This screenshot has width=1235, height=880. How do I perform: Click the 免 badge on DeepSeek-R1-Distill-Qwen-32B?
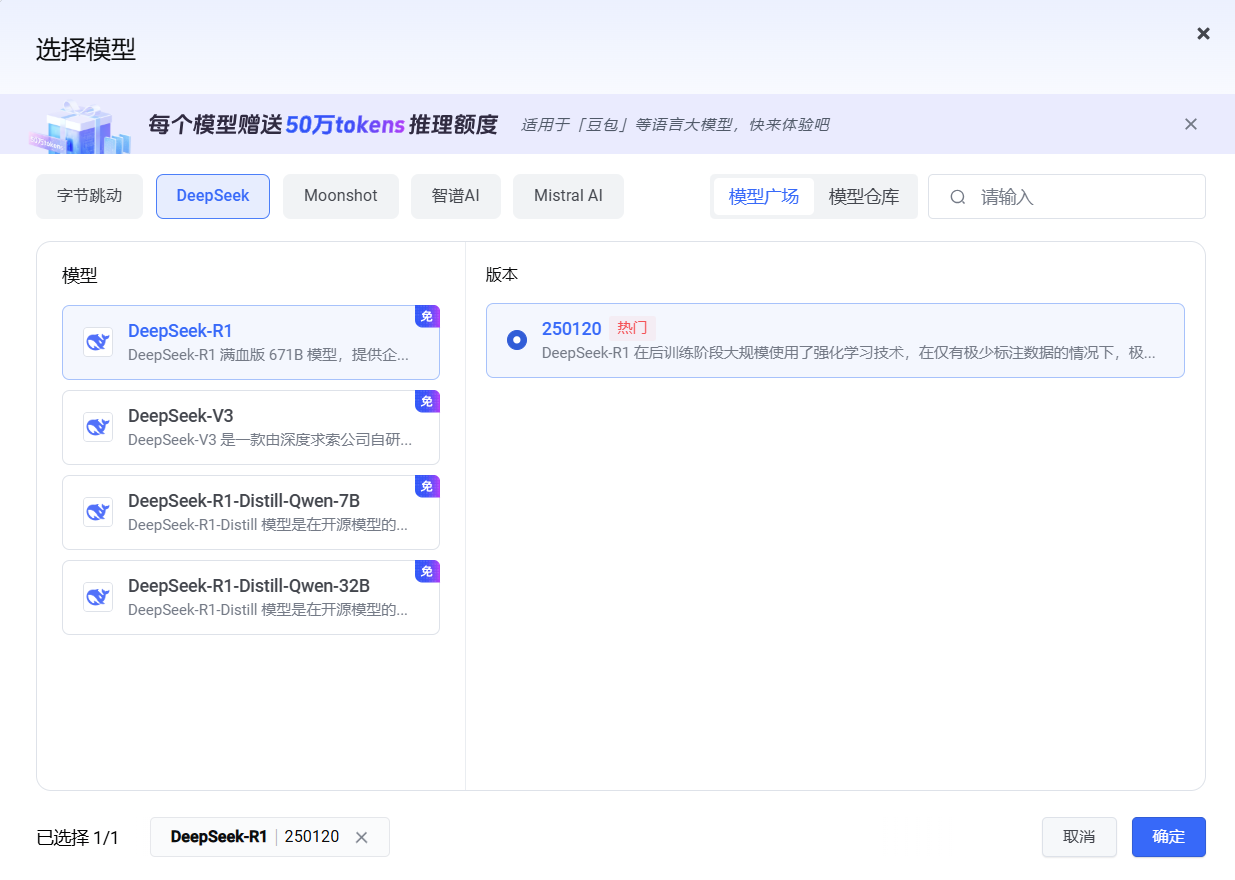(x=427, y=572)
